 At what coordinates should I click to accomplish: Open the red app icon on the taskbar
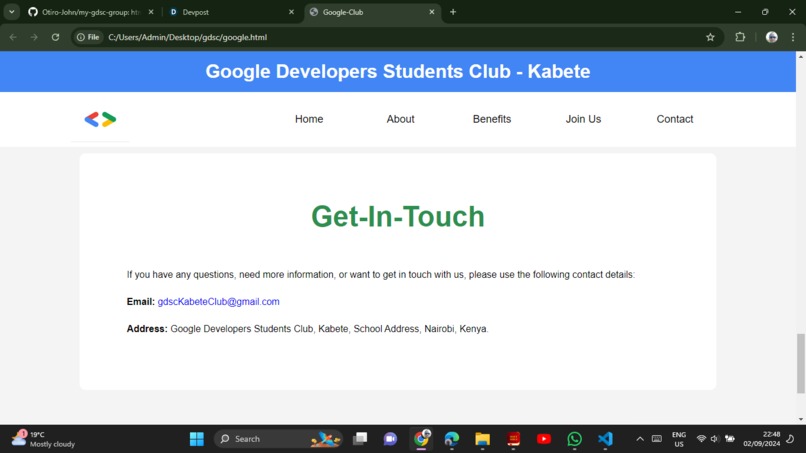[514, 439]
